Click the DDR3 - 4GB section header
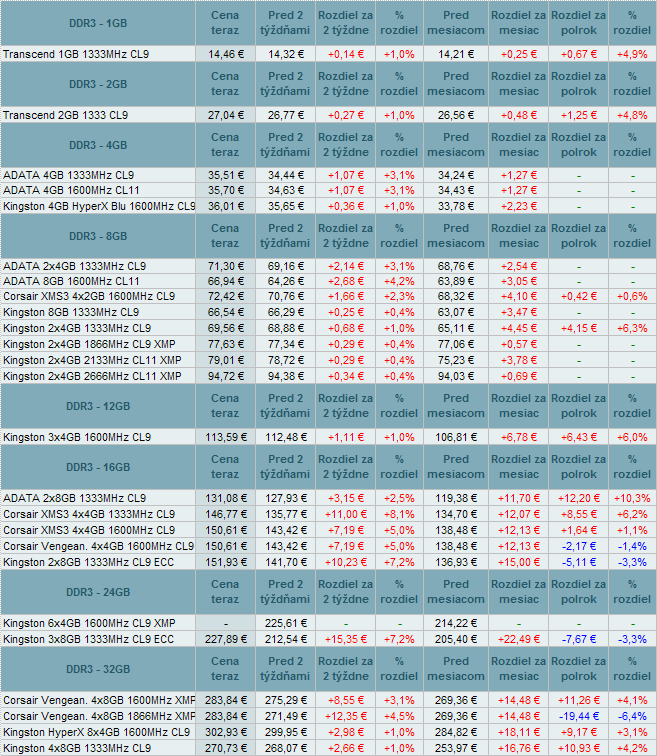 click(98, 145)
